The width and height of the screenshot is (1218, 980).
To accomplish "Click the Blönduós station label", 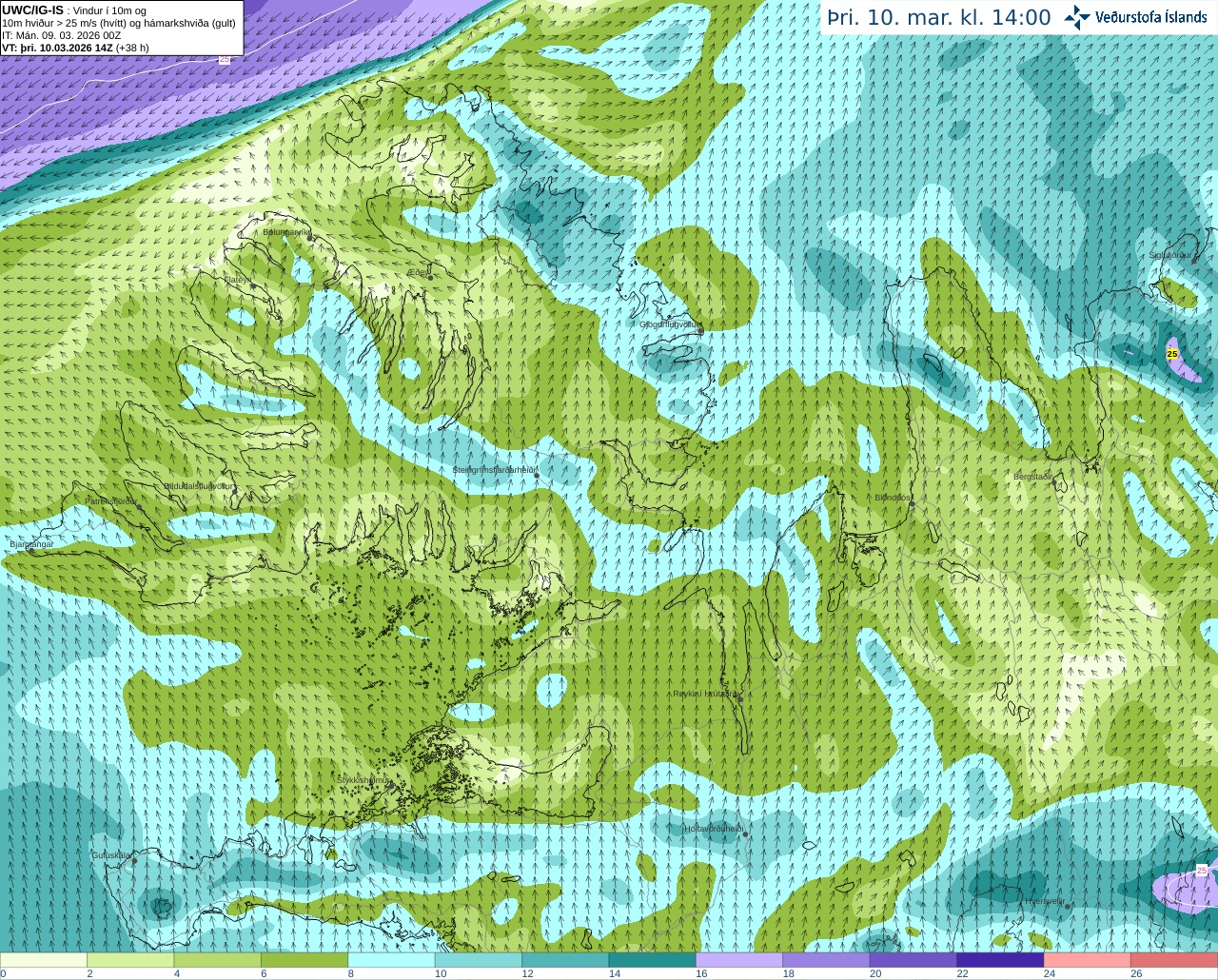I will pyautogui.click(x=893, y=498).
